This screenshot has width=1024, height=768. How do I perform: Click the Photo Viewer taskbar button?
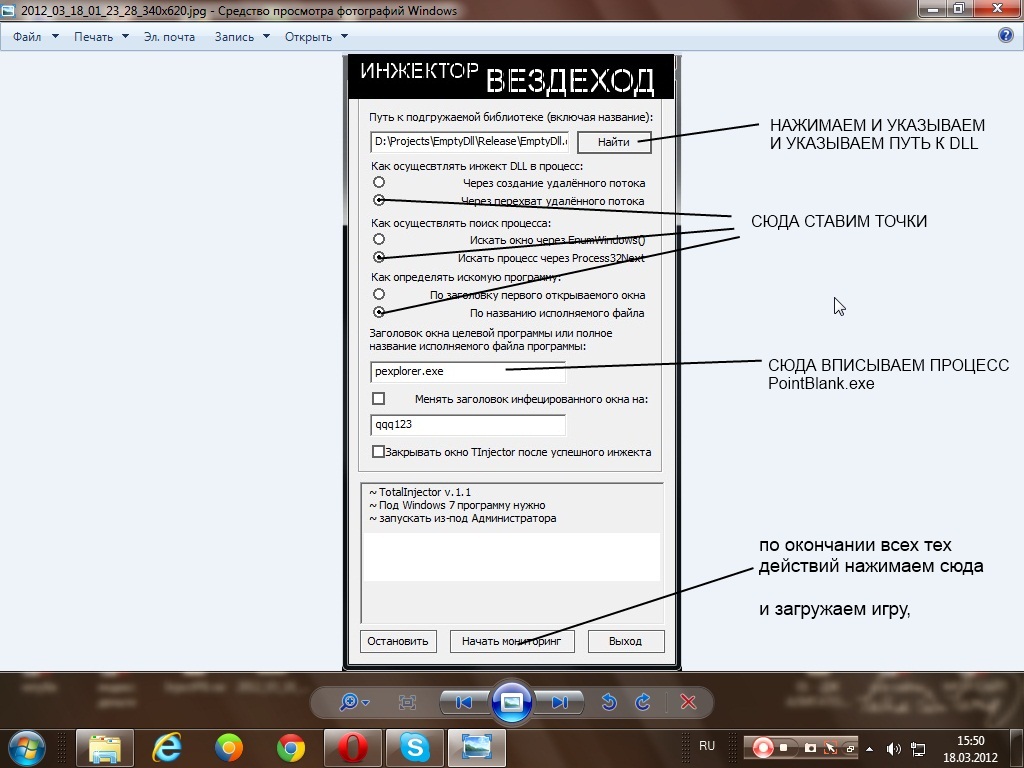(x=476, y=748)
